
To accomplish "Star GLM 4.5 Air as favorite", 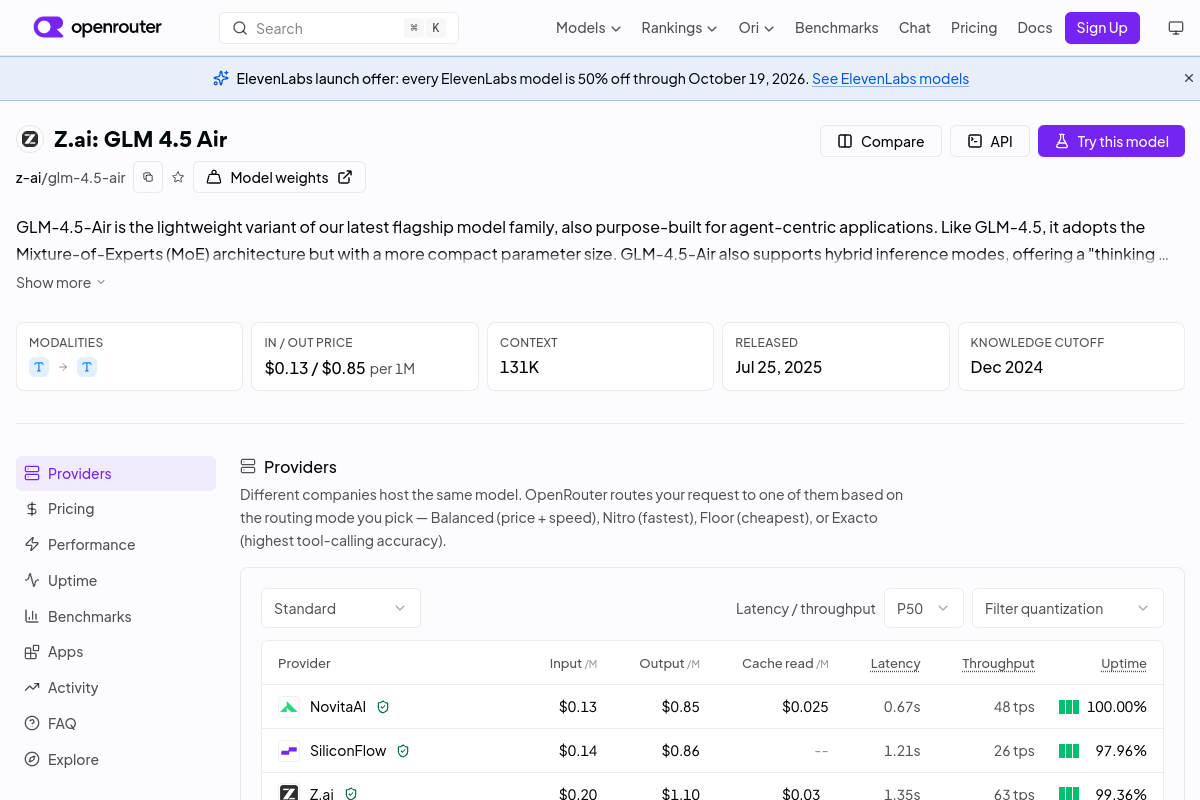I will 178,177.
